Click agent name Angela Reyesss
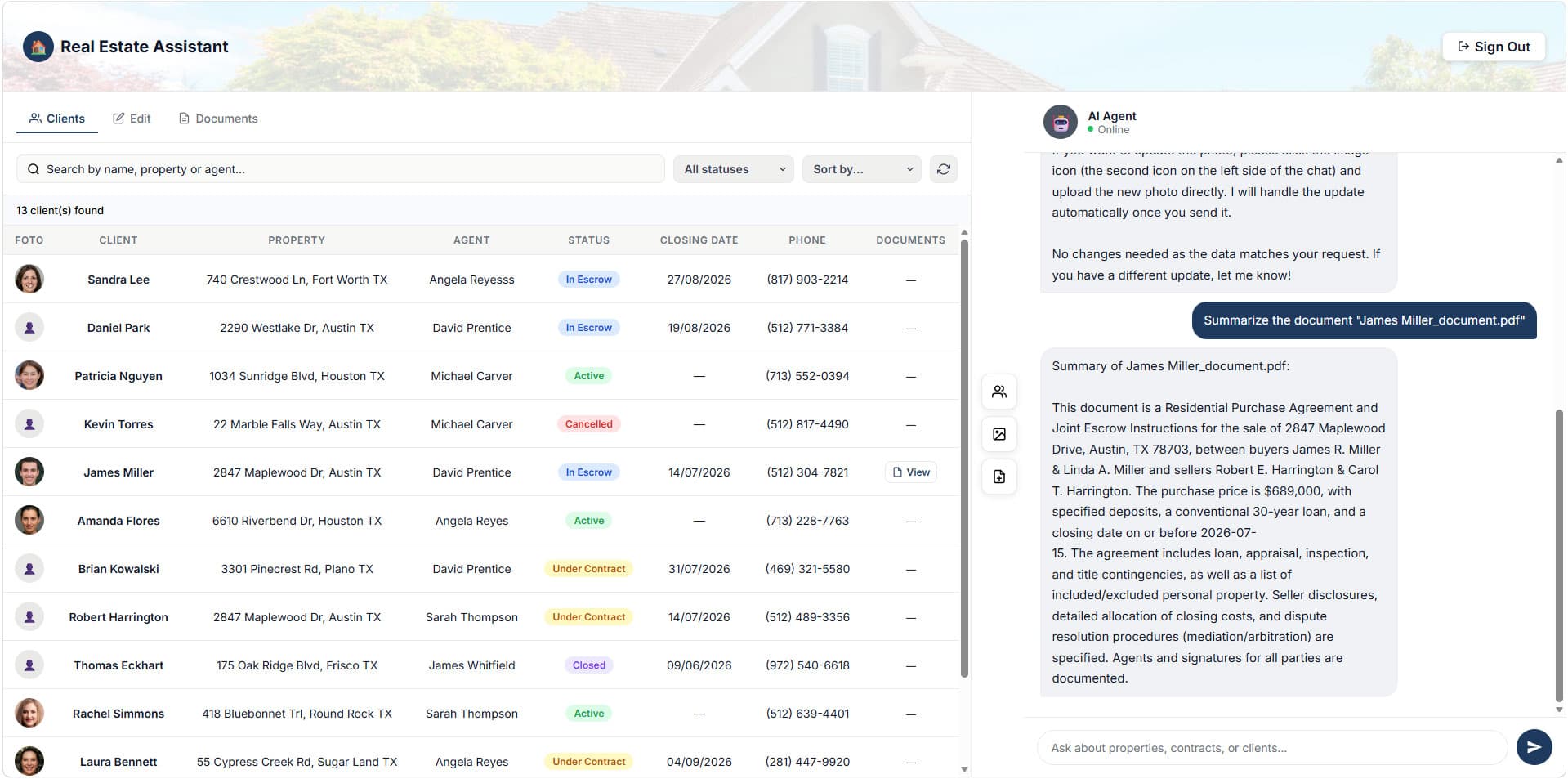Viewport: 1568px width, 779px height. [x=471, y=280]
